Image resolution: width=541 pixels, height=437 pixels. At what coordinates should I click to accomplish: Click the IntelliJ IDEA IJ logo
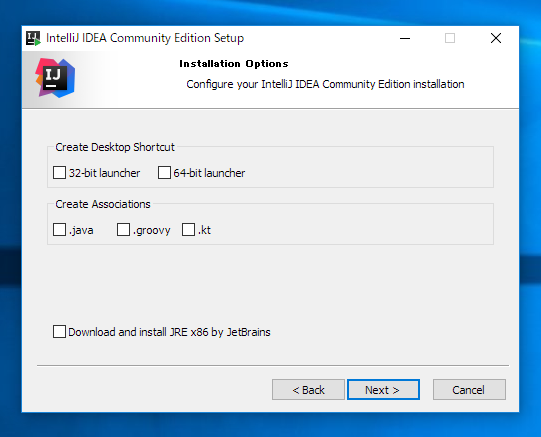[x=55, y=78]
